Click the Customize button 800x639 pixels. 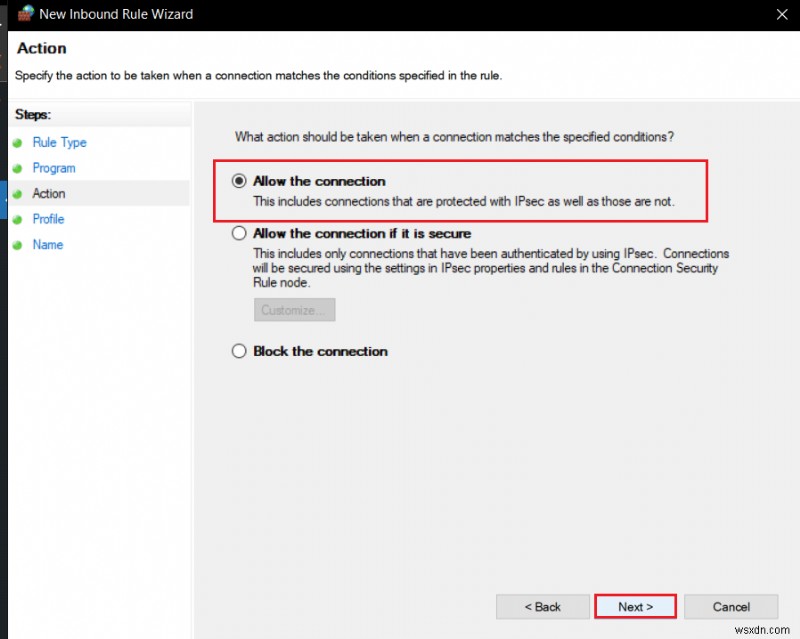click(x=294, y=309)
